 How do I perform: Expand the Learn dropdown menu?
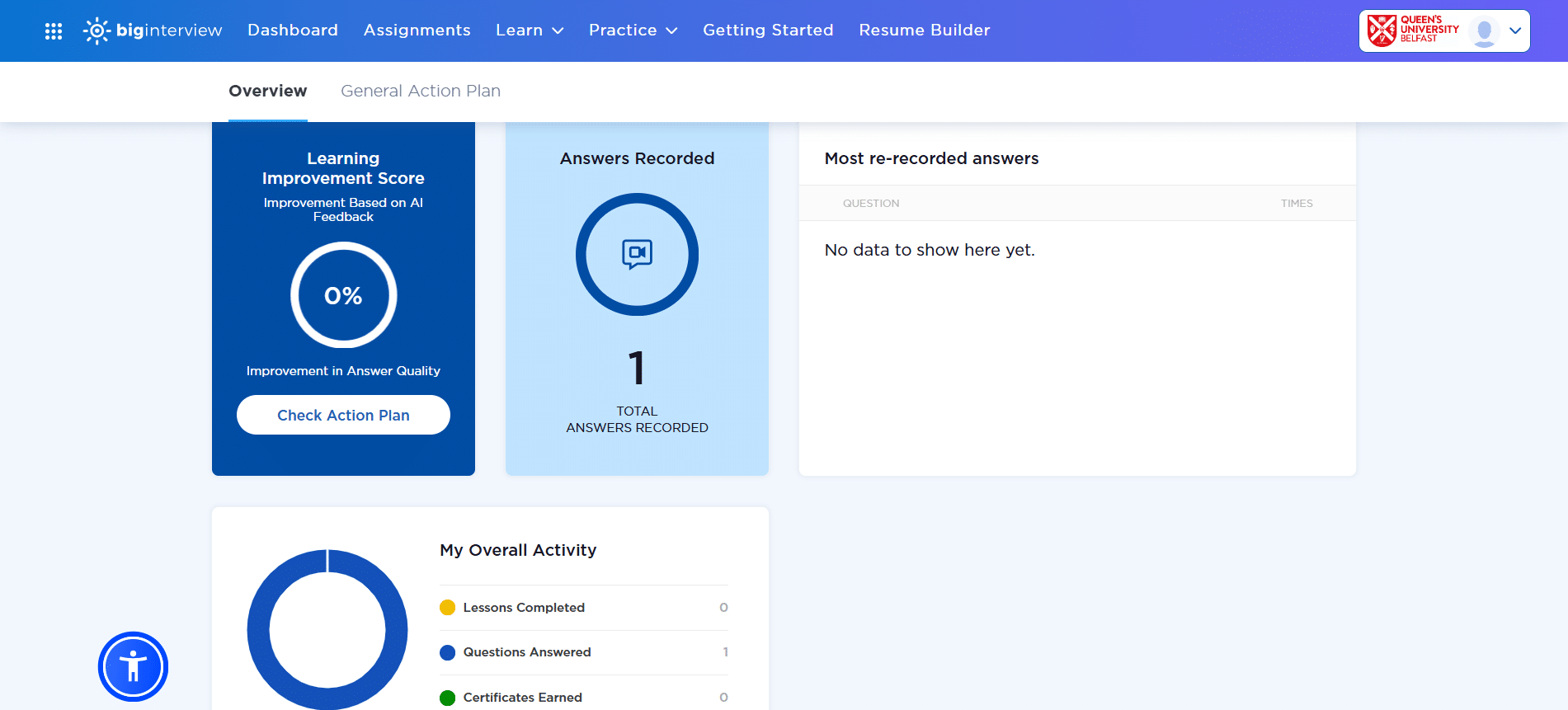530,31
